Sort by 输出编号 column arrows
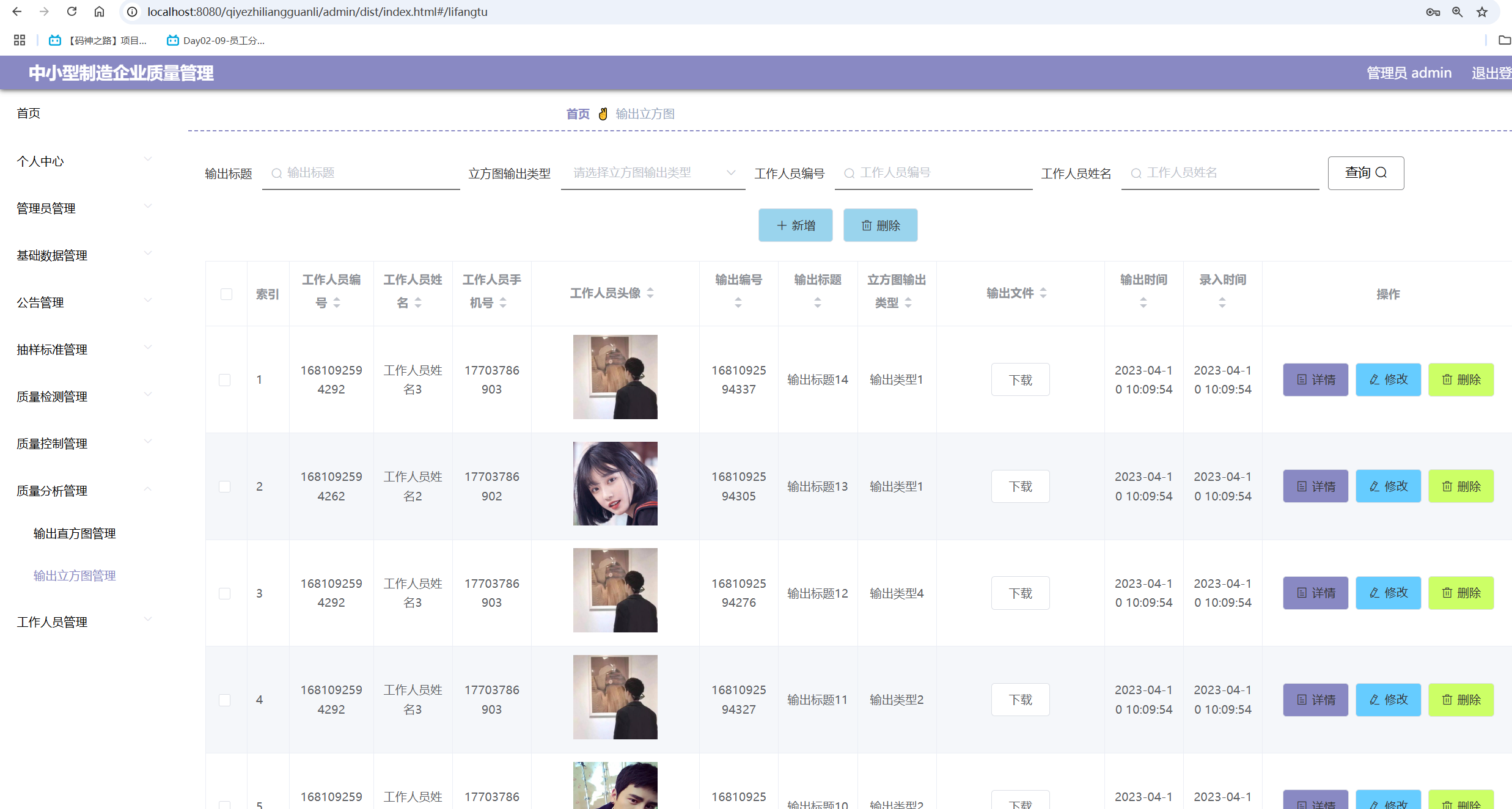 738,302
